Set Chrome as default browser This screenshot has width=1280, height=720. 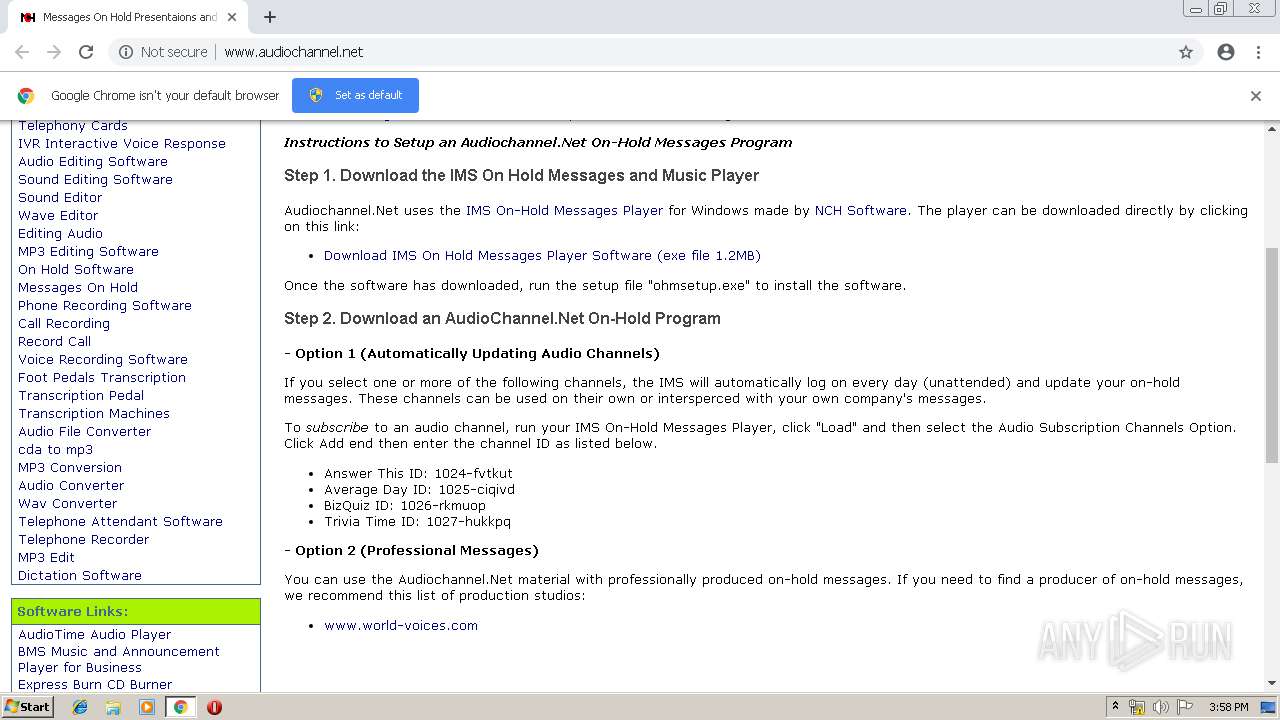pos(355,95)
